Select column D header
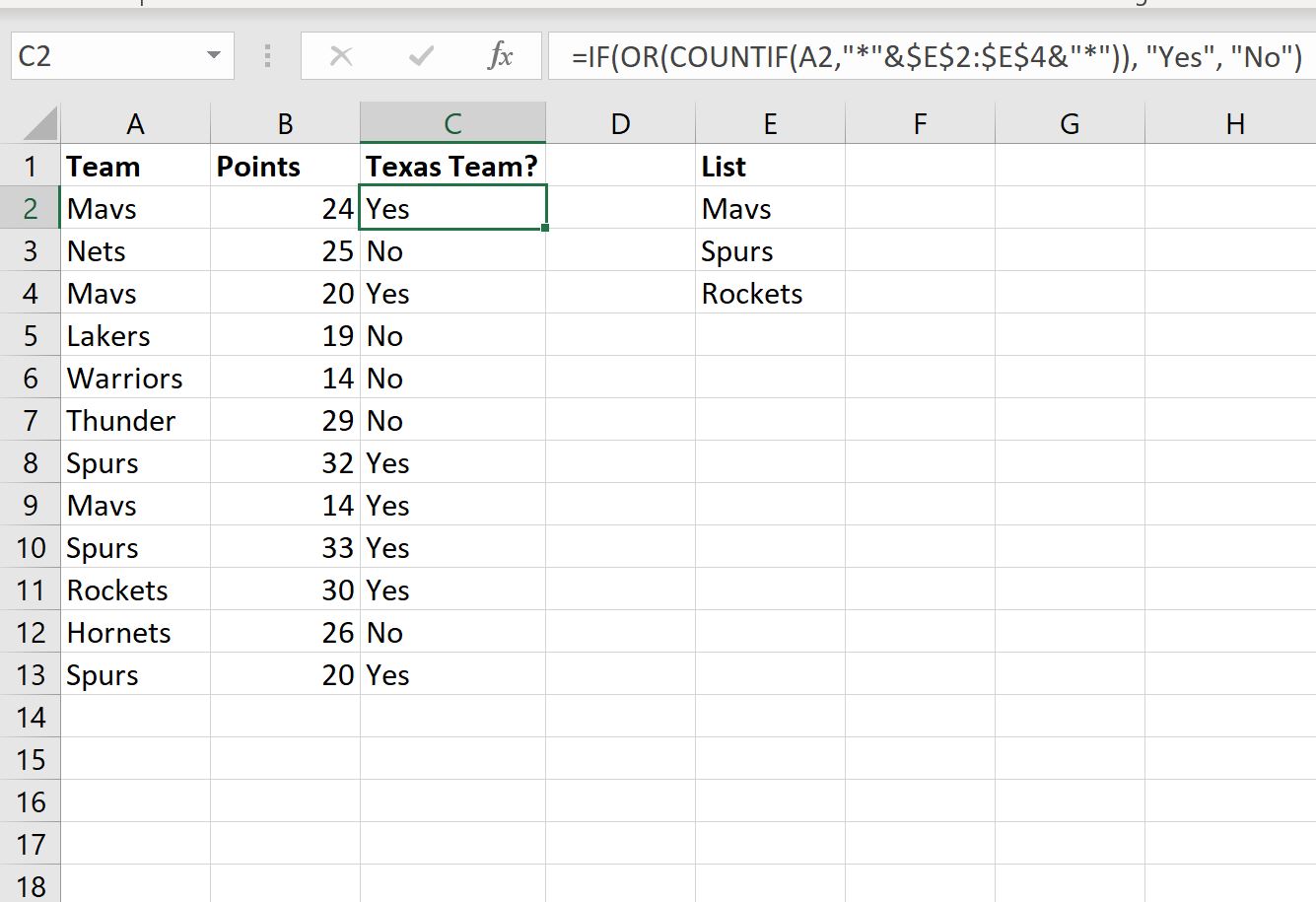The image size is (1316, 902). [x=620, y=123]
